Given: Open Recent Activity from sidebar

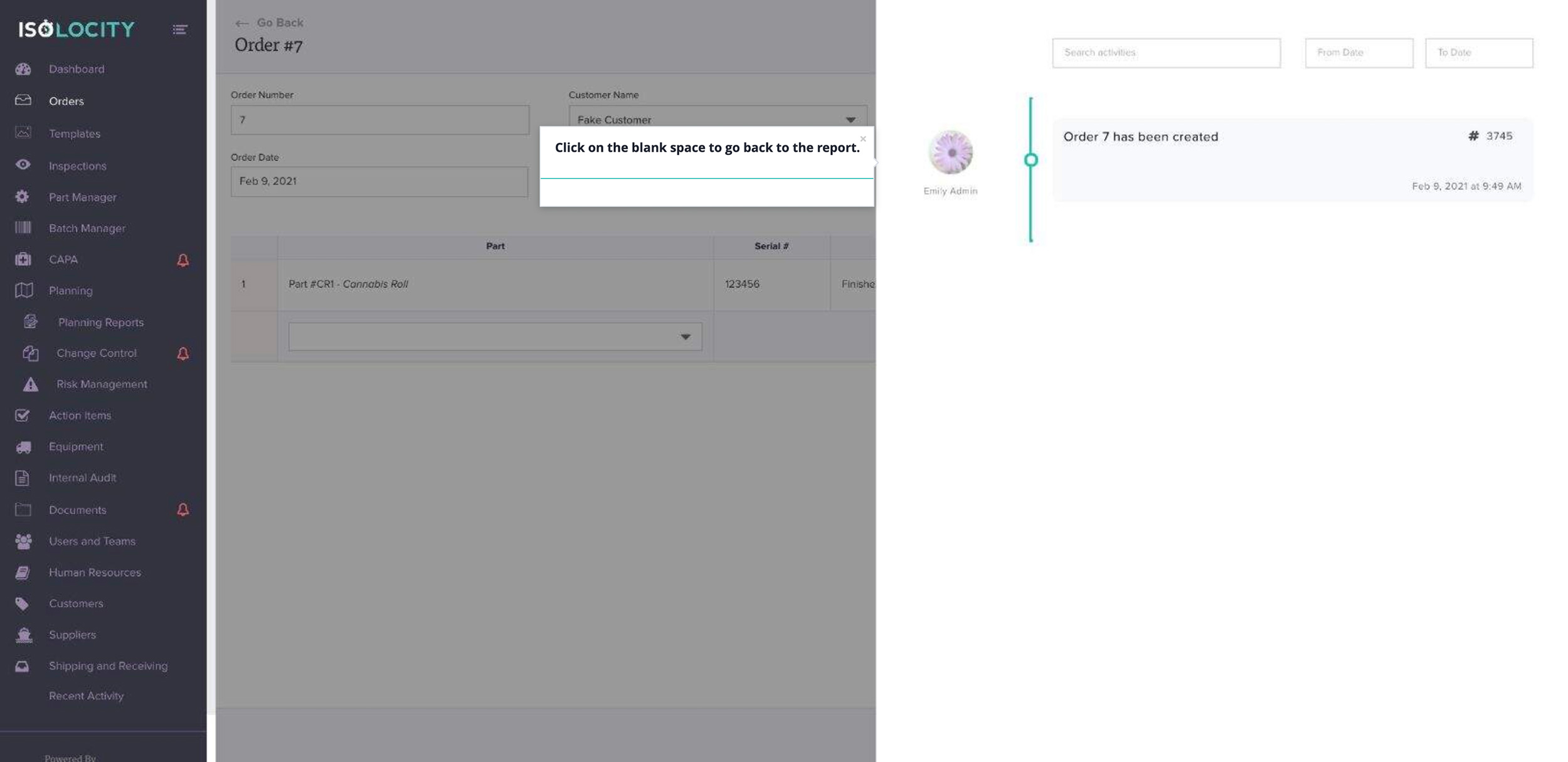Looking at the screenshot, I should 86,696.
